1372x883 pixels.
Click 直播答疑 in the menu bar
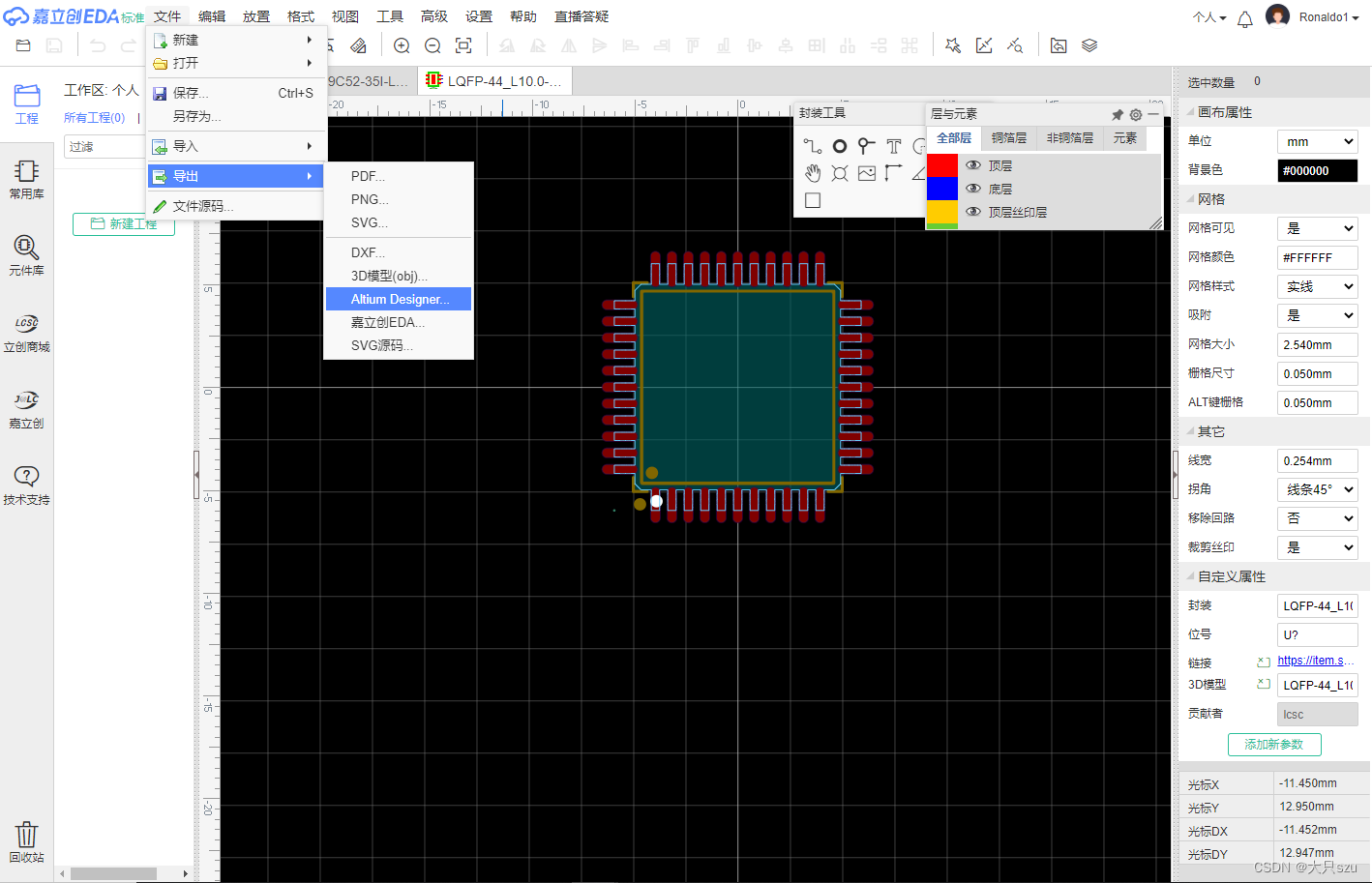point(582,16)
